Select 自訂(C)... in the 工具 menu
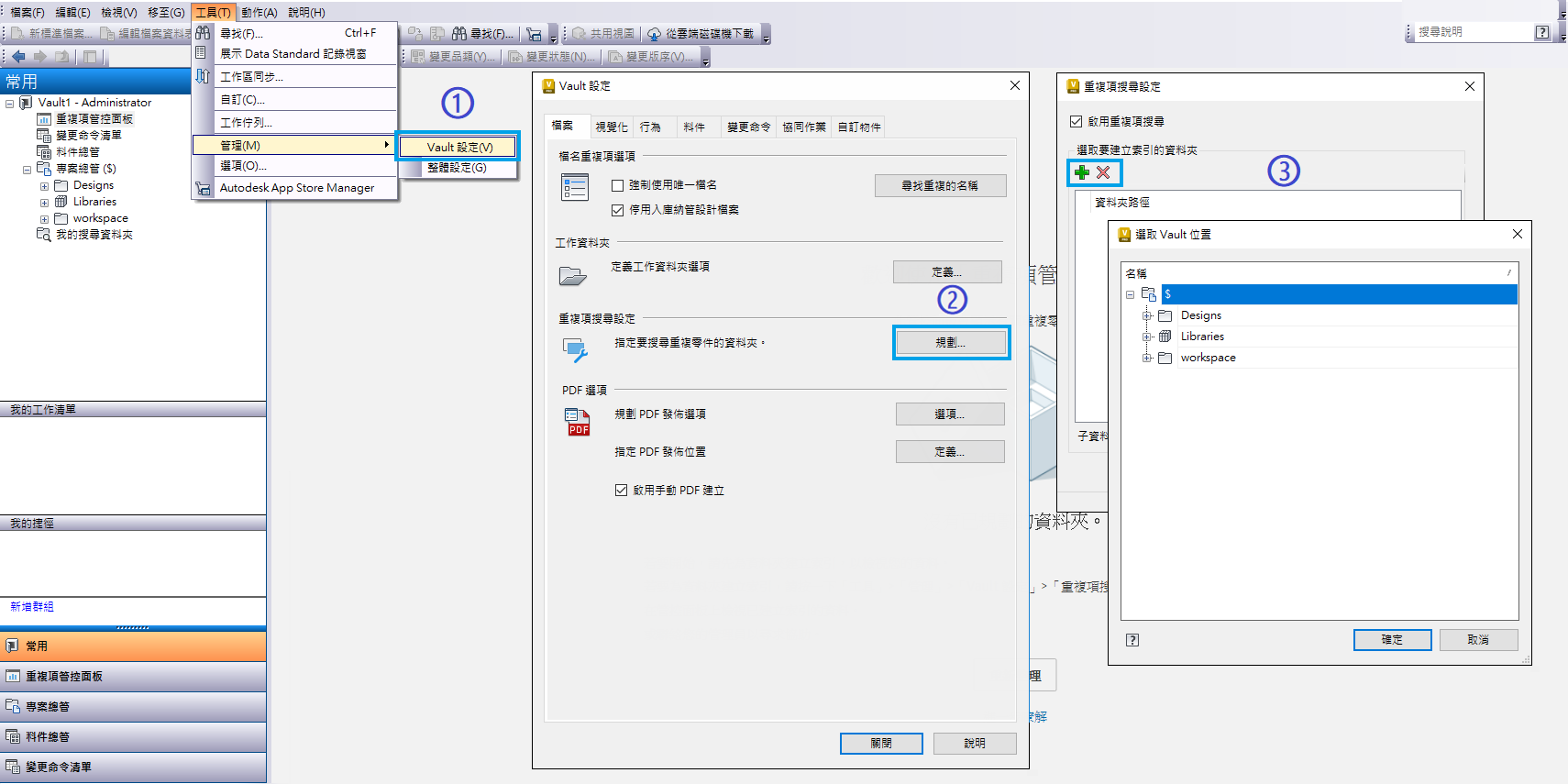 294,99
